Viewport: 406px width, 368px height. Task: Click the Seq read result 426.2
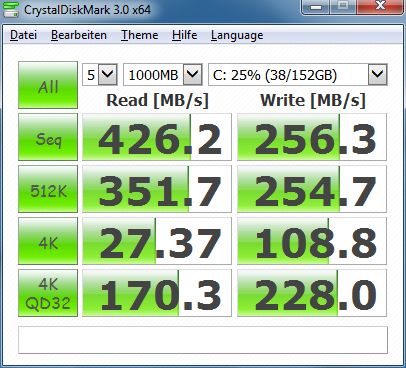coord(157,137)
